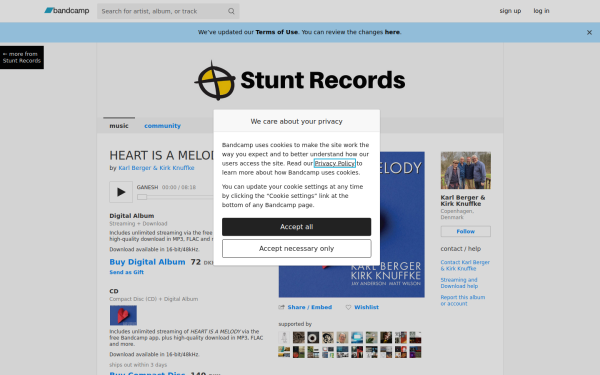Play the GANESH track
The height and width of the screenshot is (375, 600).
pyautogui.click(x=121, y=192)
